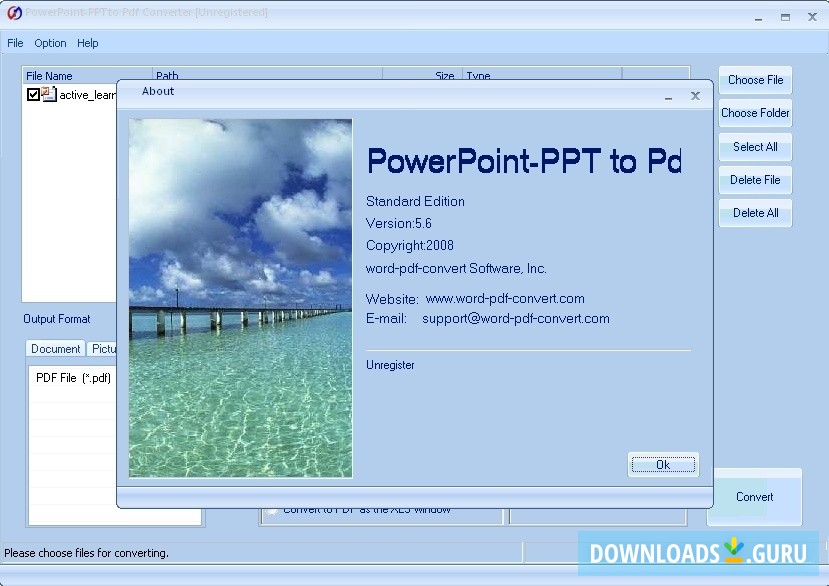This screenshot has height=586, width=829.
Task: Uncheck the active_learn file checkbox
Action: coord(33,95)
